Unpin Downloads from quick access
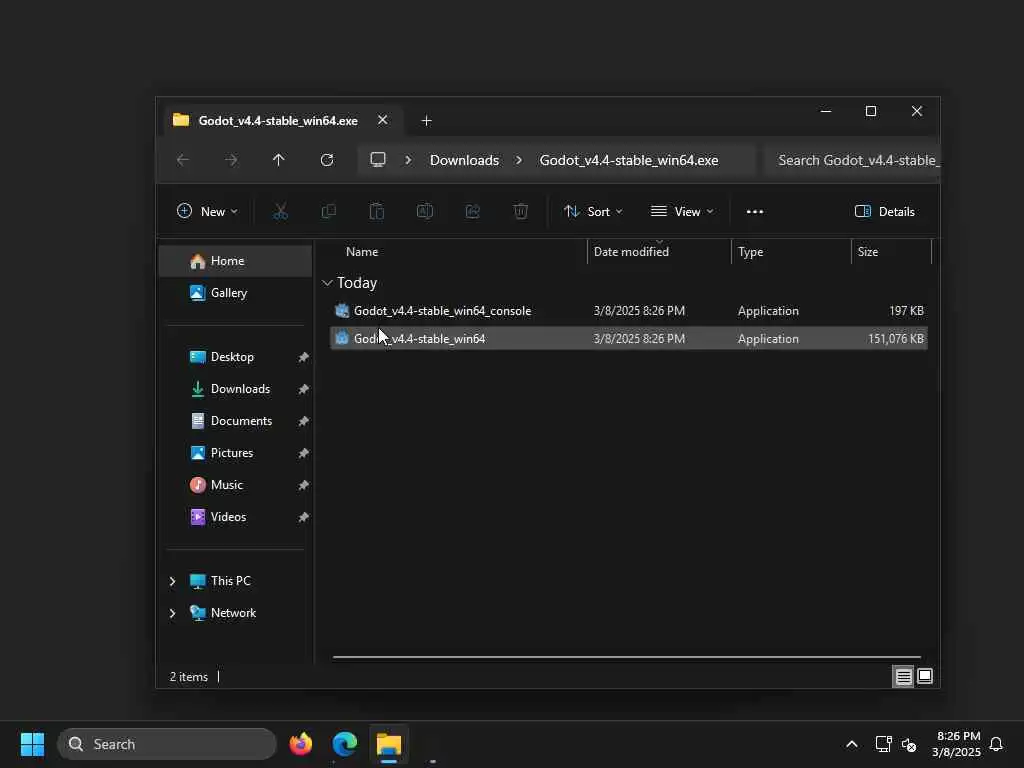Screen dimensions: 1024x768 click(x=304, y=389)
